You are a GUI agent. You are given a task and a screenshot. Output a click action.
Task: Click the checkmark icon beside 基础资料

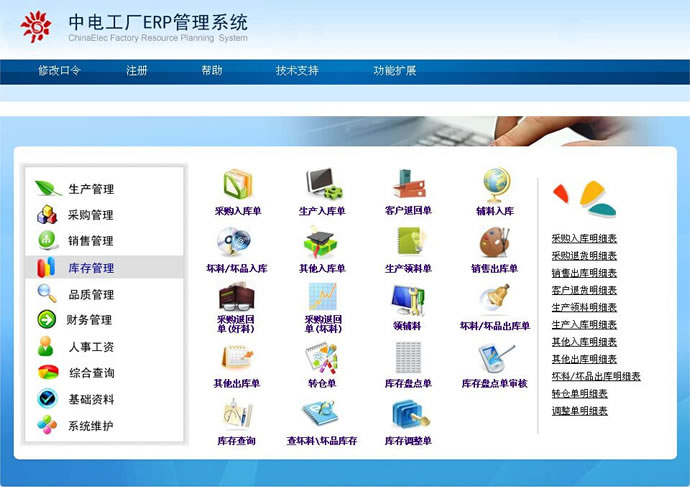click(x=47, y=399)
